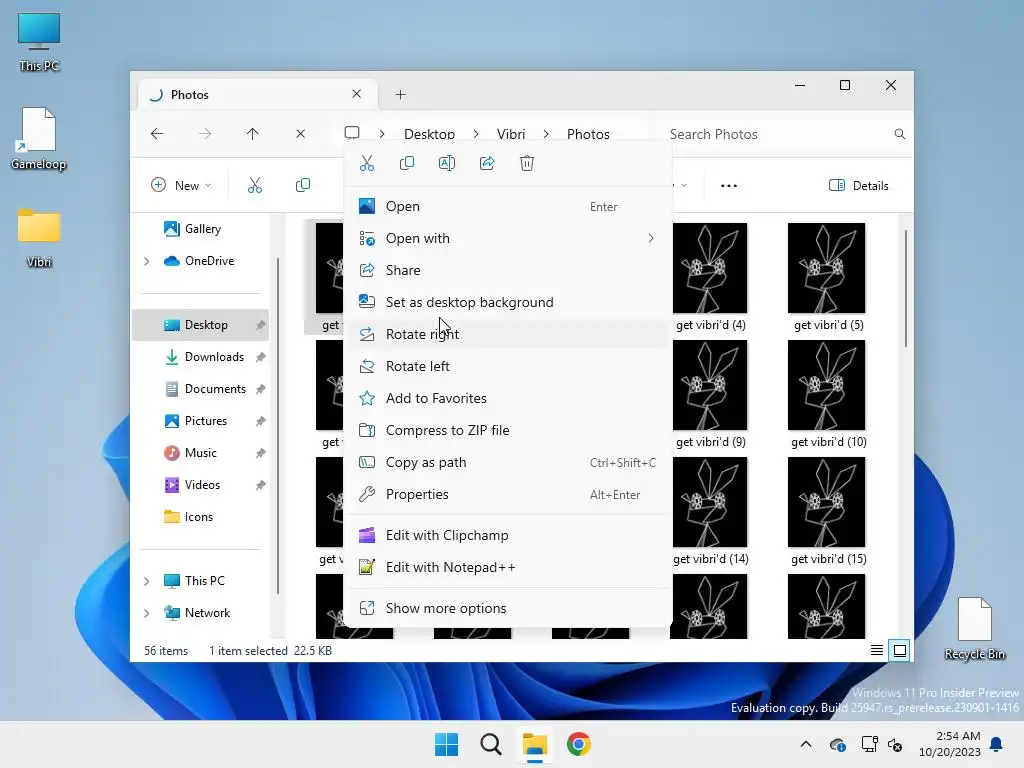Image resolution: width=1024 pixels, height=768 pixels.
Task: Click Show more options
Action: (507, 609)
